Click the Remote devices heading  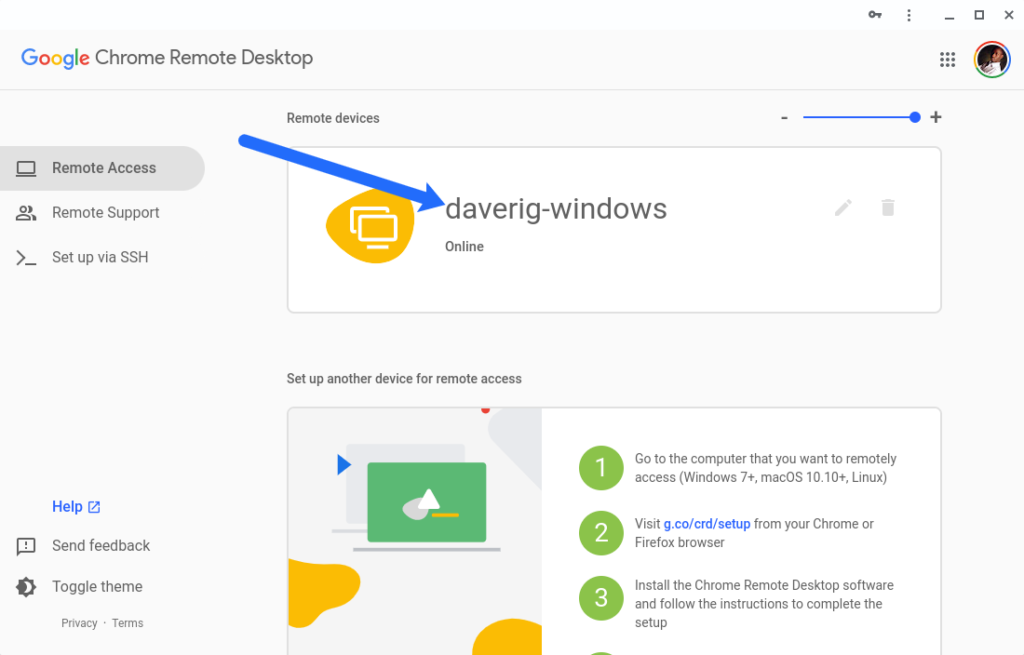333,118
